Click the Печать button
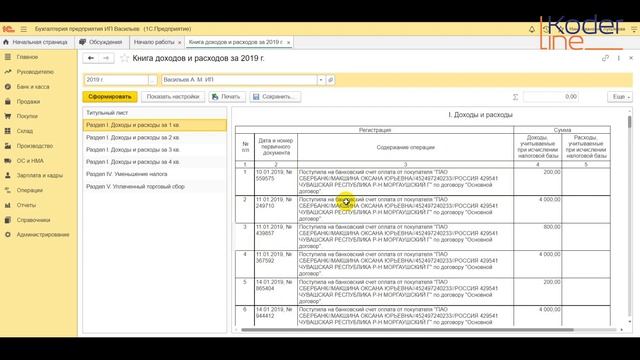The width and height of the screenshot is (640, 360). point(227,97)
